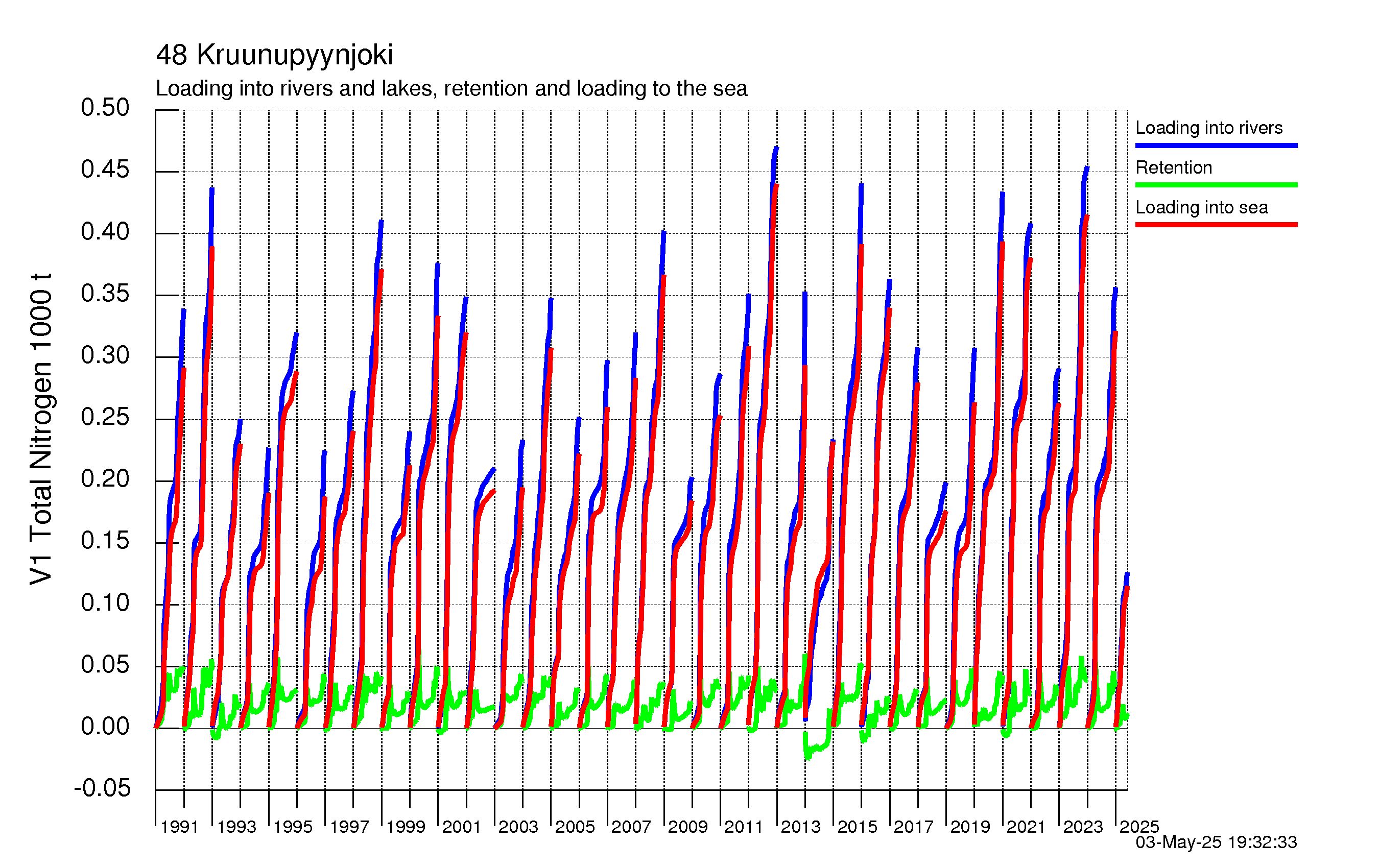Click the y-axis value 0.15
Viewport: 1379px width, 868px height.
(x=105, y=541)
